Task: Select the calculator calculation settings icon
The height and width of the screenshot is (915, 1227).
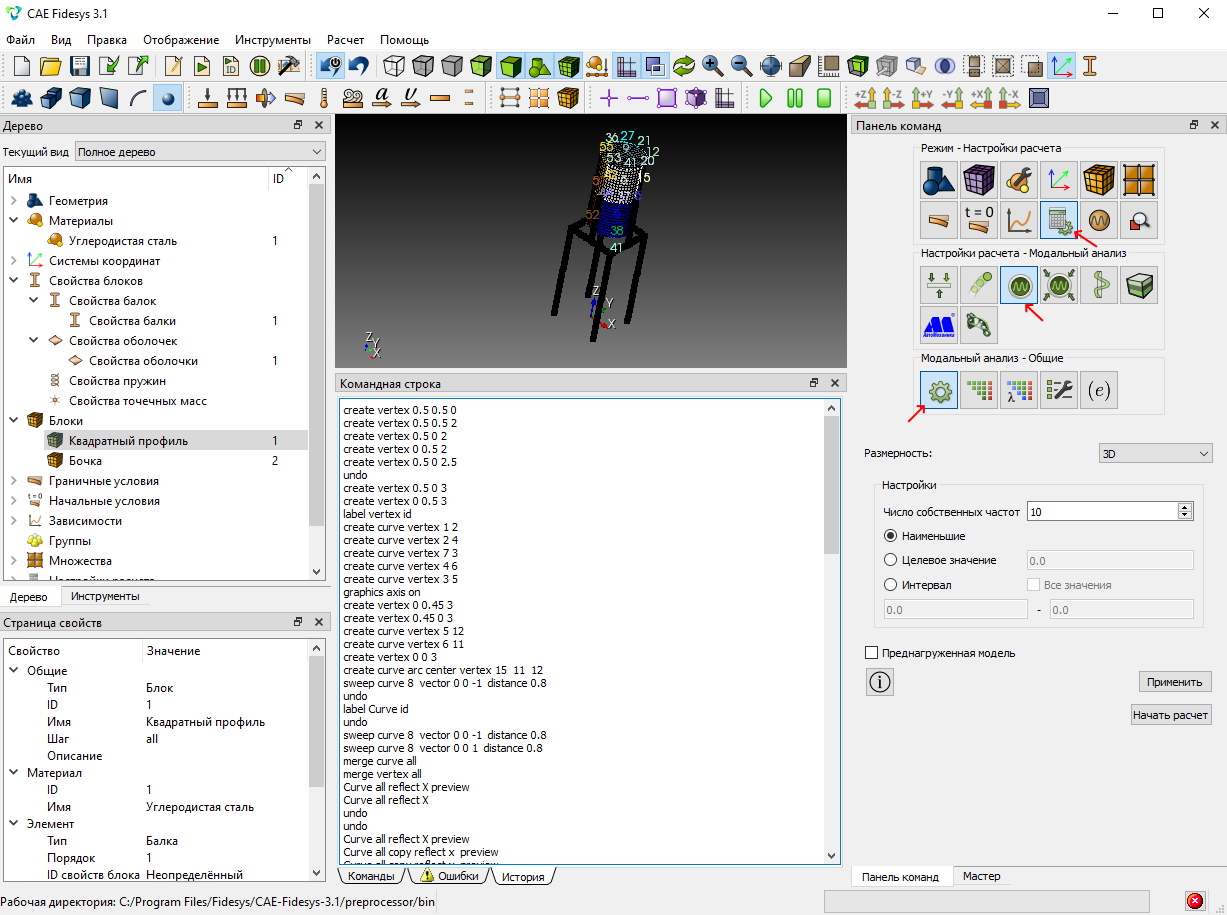Action: [x=1059, y=220]
